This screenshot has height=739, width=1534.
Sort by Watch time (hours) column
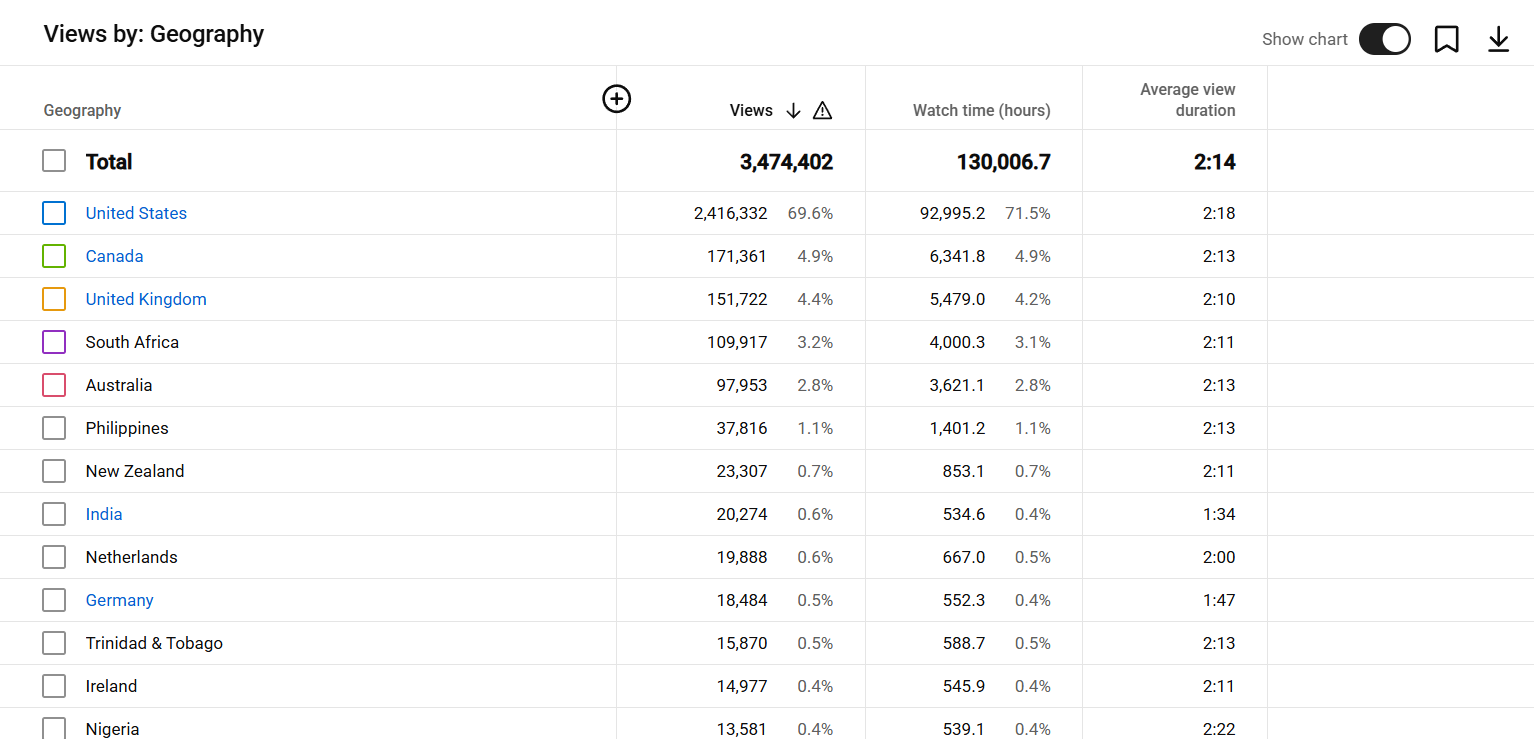[x=981, y=111]
